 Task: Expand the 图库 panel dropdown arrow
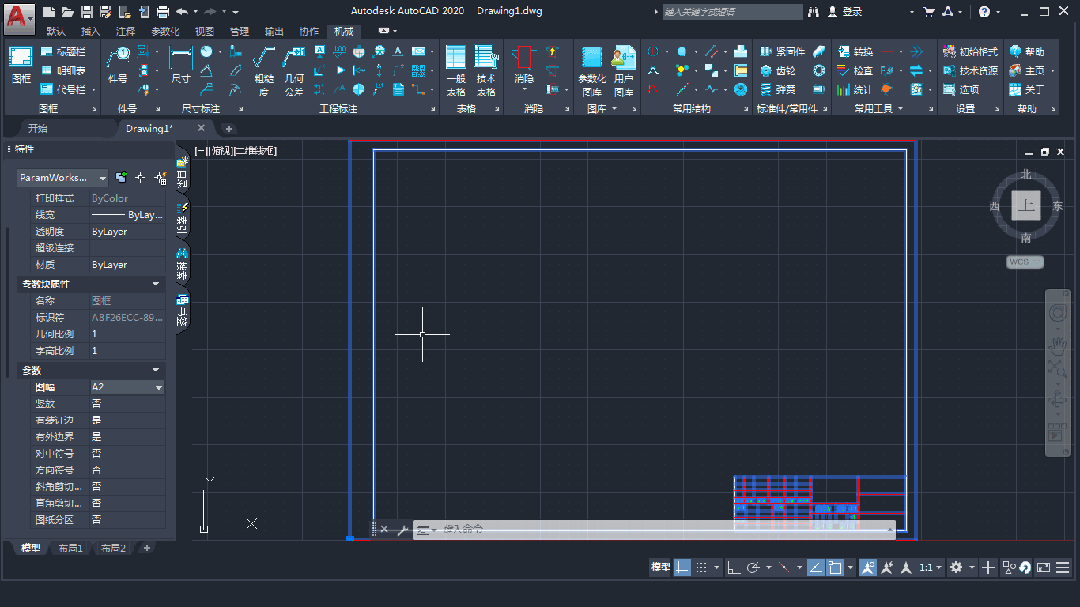click(613, 108)
